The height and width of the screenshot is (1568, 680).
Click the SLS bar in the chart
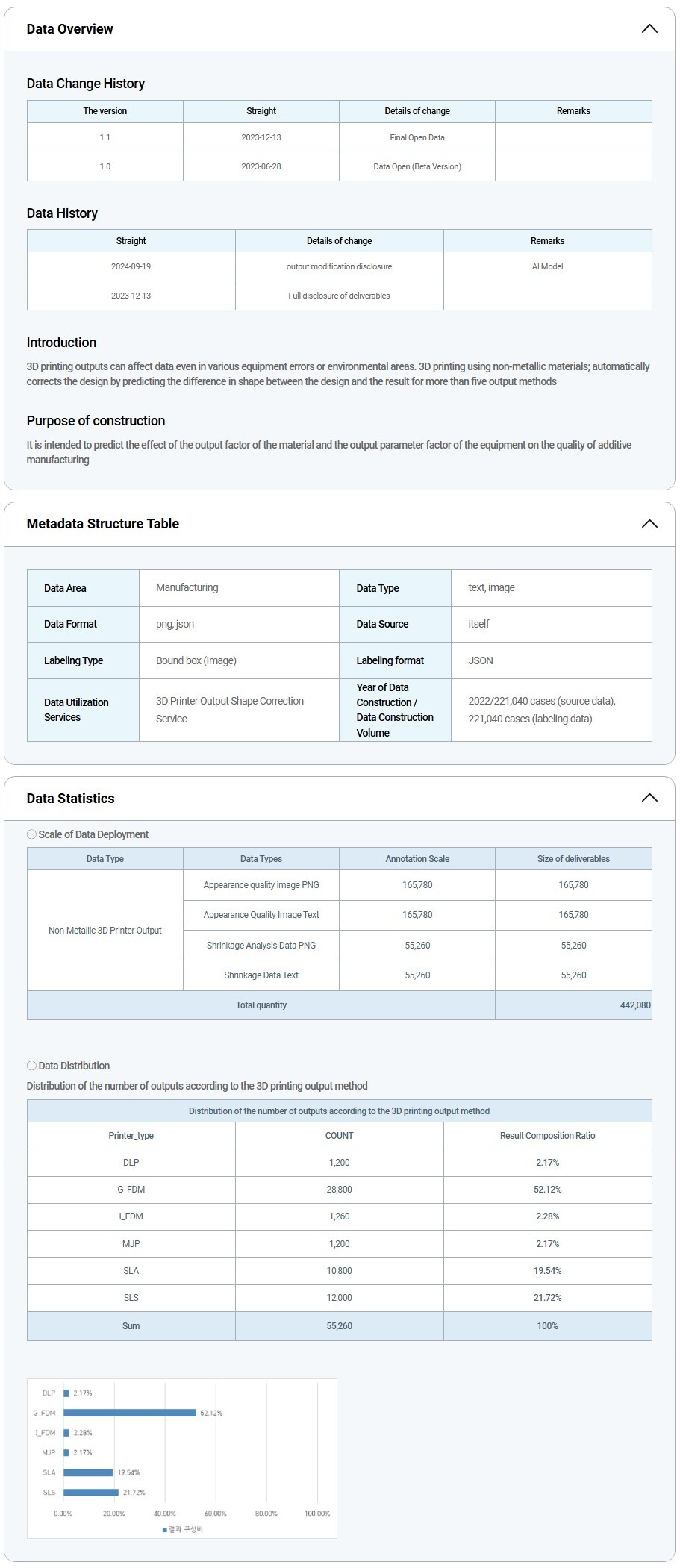point(90,1492)
